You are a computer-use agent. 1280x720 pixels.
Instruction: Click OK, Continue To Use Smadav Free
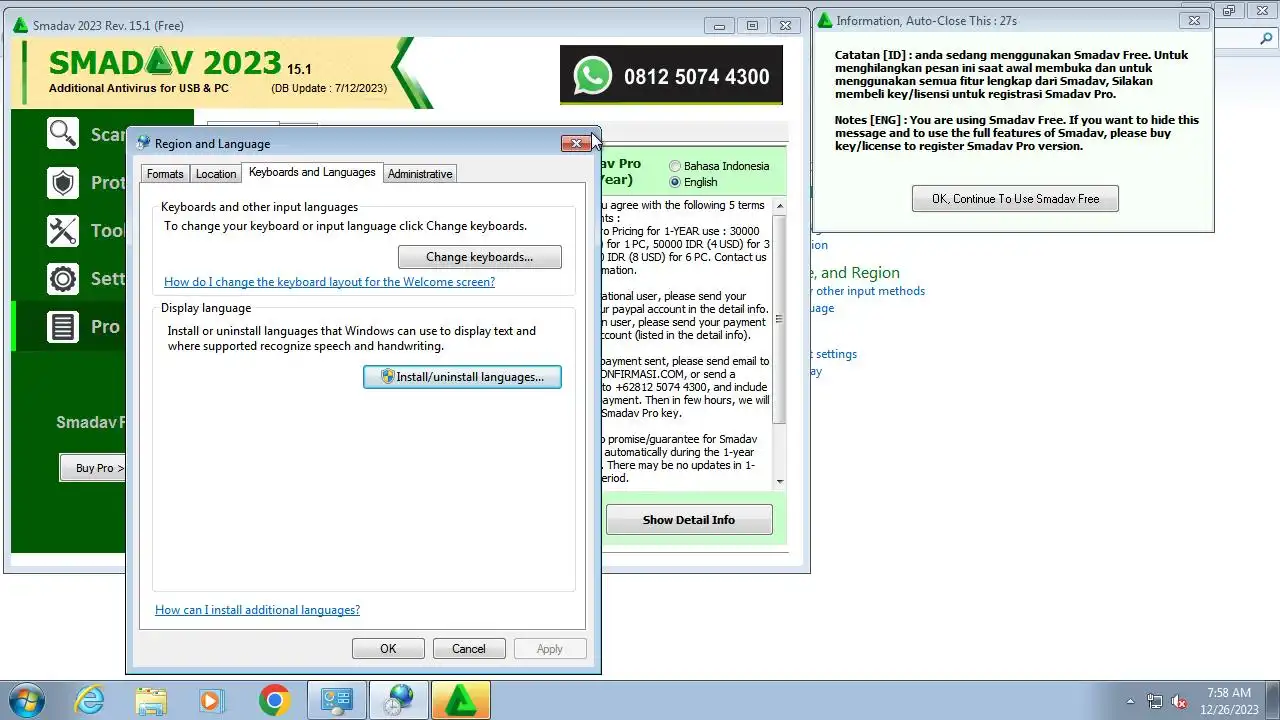coord(1015,199)
